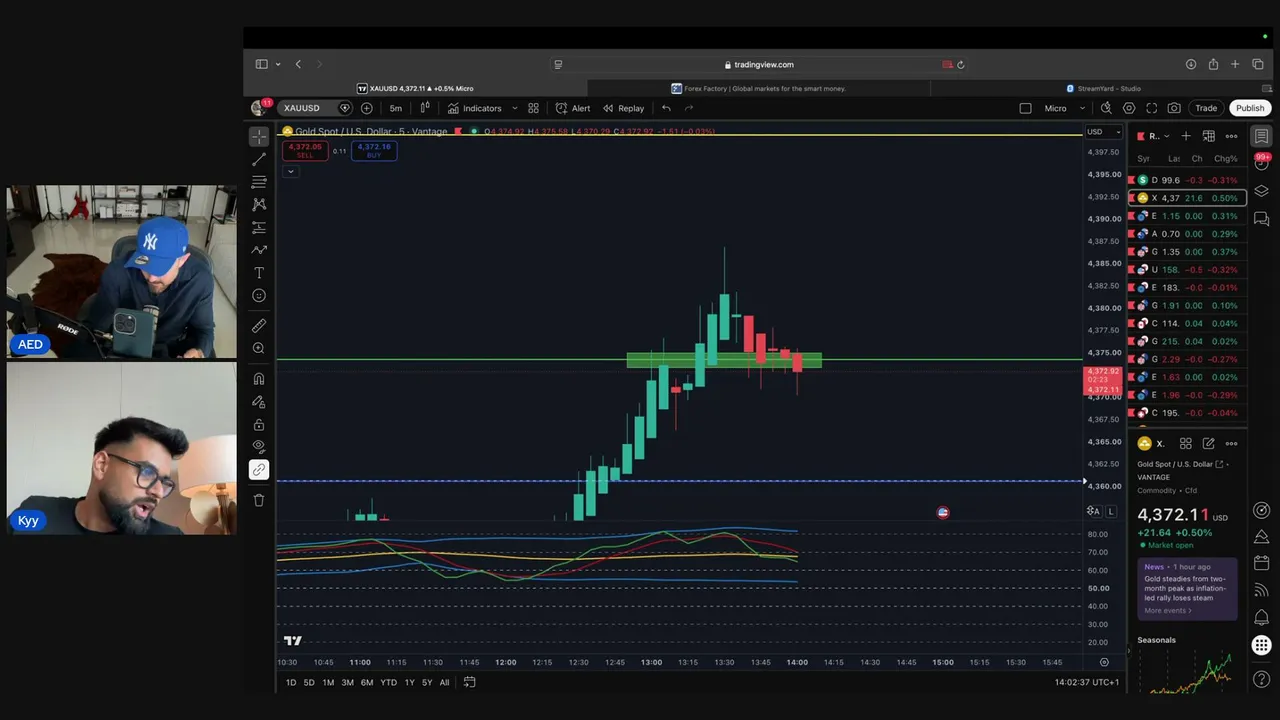Image resolution: width=1280 pixels, height=720 pixels.
Task: Add symbol to watchlist plus icon
Action: (x=1186, y=136)
